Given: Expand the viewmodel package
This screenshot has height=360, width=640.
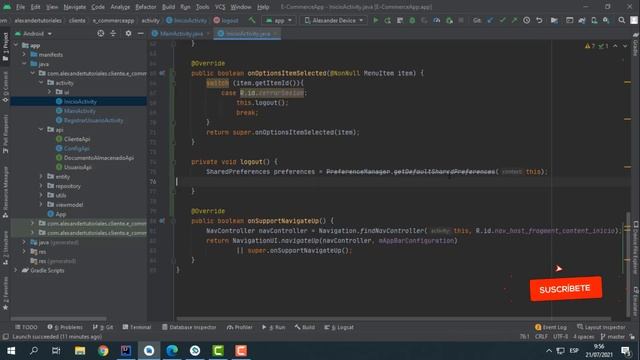Looking at the screenshot, I should click(41, 205).
